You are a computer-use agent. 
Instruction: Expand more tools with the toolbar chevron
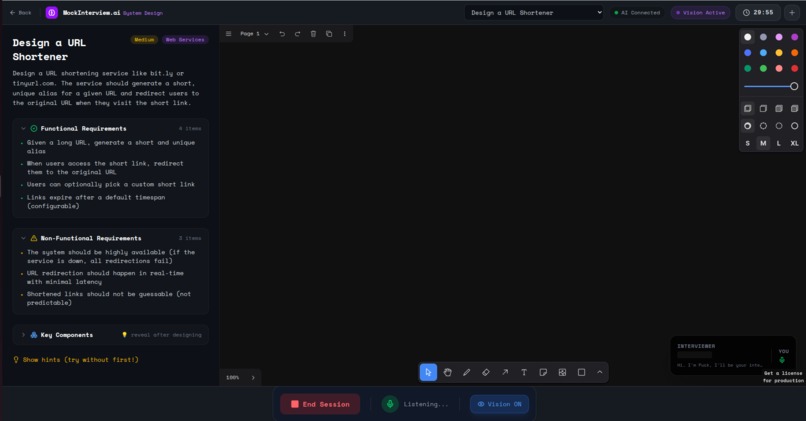coord(600,372)
